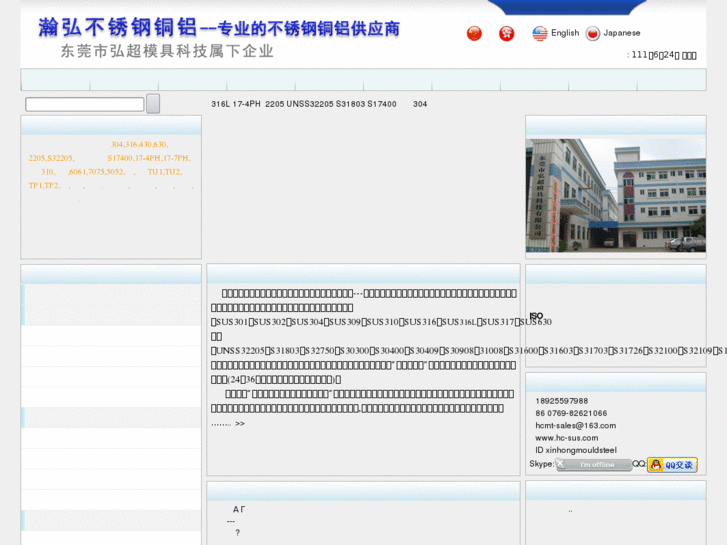Click the orange 2205,S32205 tag text
The height and width of the screenshot is (545, 727).
[51, 158]
